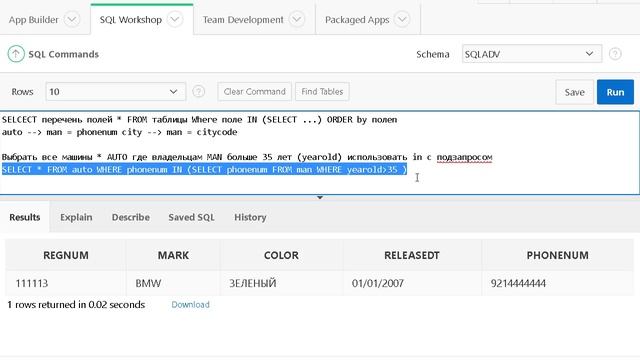The height and width of the screenshot is (360, 640).
Task: Expand the Team Development menu chevron
Action: point(297,19)
